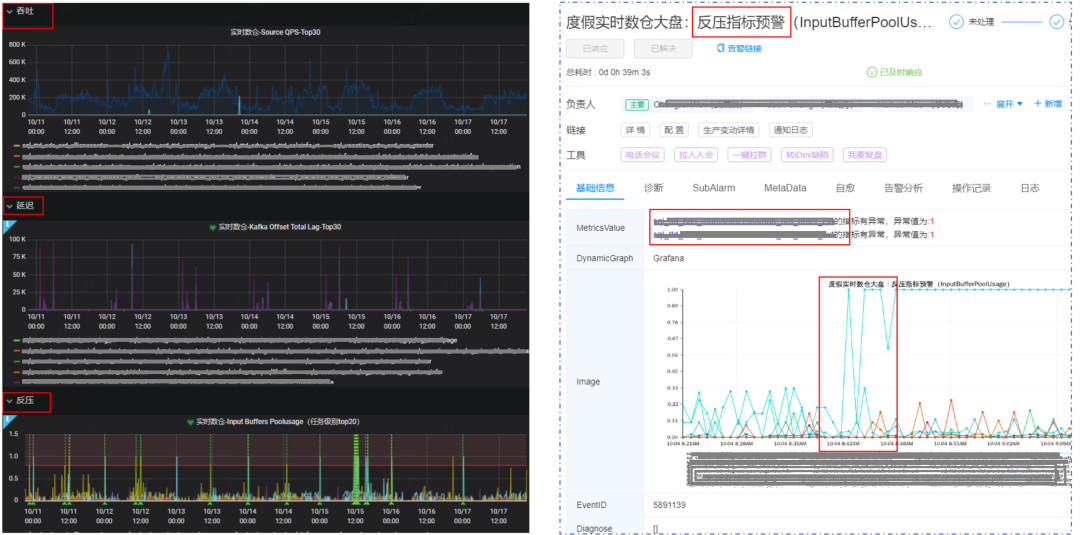This screenshot has height=535, width=1080.
Task: Click the ellipsis next to 展开
Action: 986,104
